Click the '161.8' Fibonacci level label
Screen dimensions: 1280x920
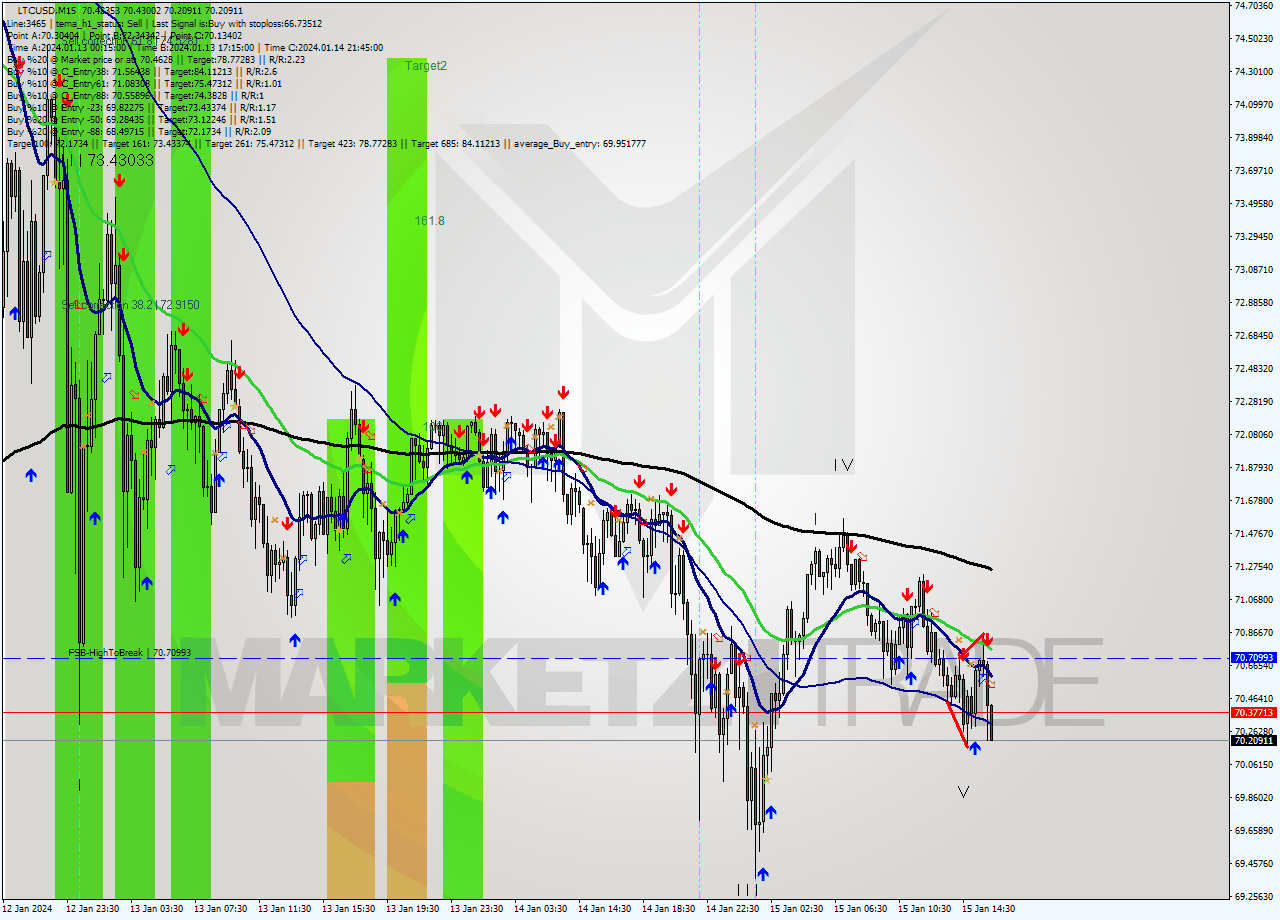pyautogui.click(x=430, y=220)
